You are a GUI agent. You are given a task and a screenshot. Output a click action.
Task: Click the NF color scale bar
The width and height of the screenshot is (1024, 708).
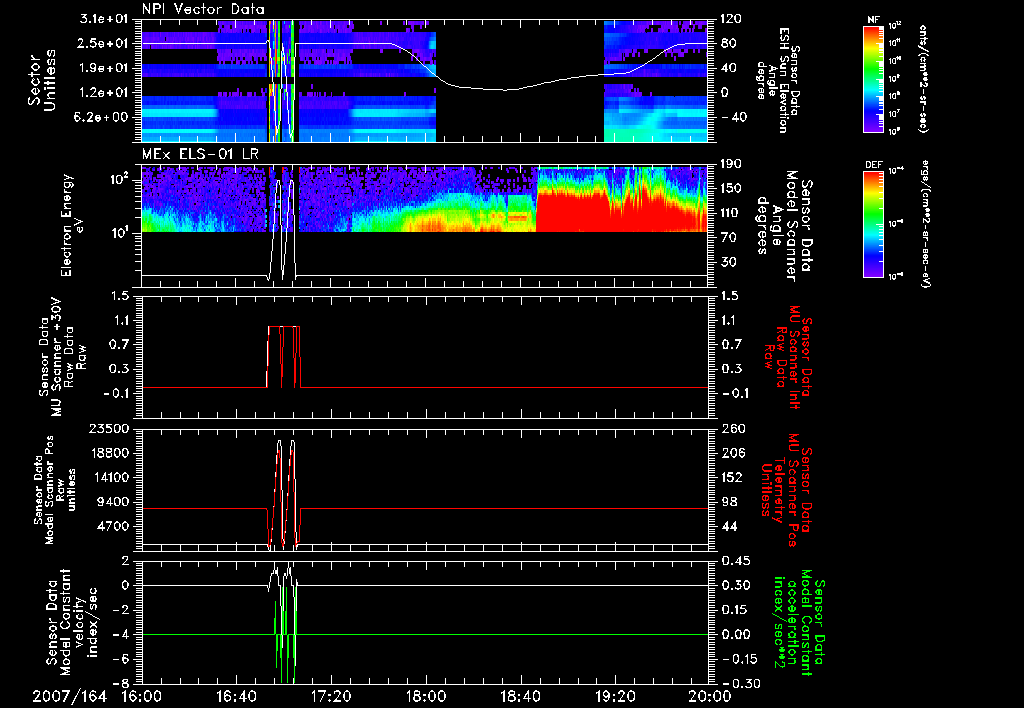point(873,78)
